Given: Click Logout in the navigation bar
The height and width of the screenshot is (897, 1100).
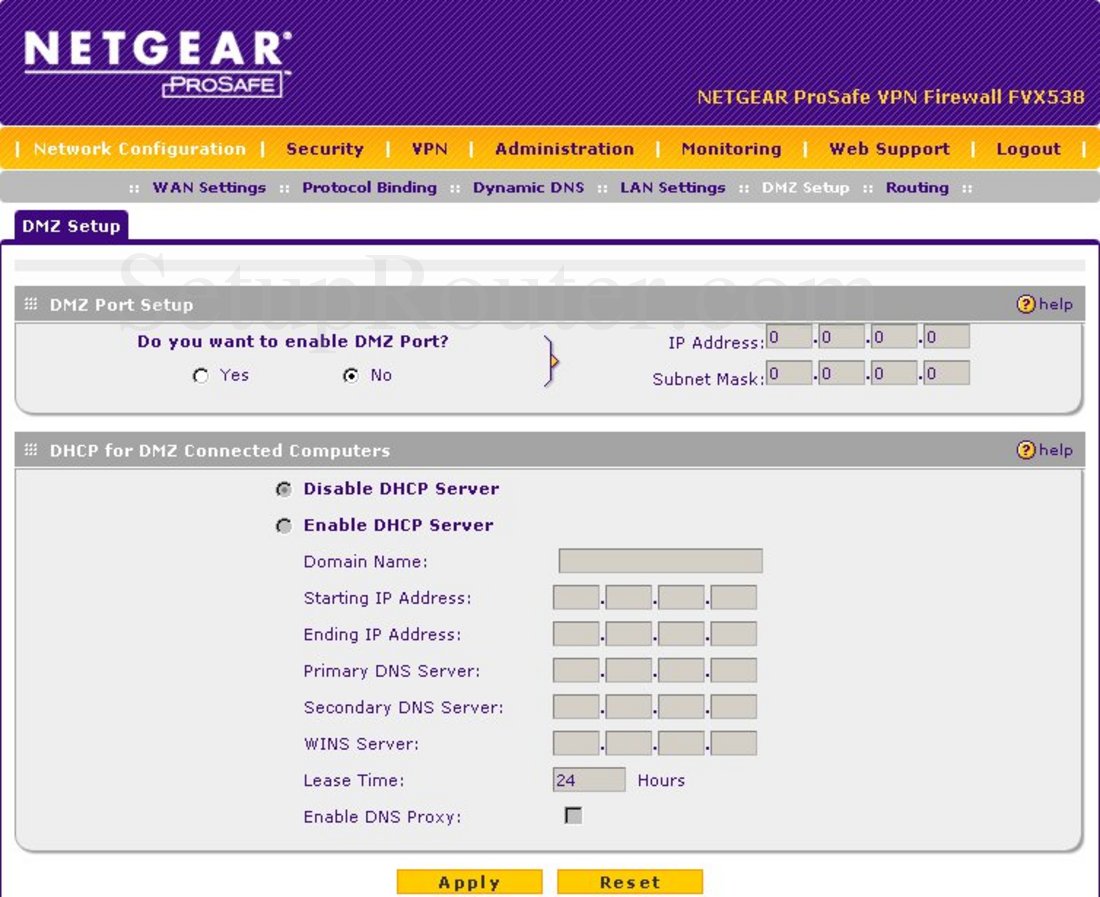Looking at the screenshot, I should point(1028,149).
